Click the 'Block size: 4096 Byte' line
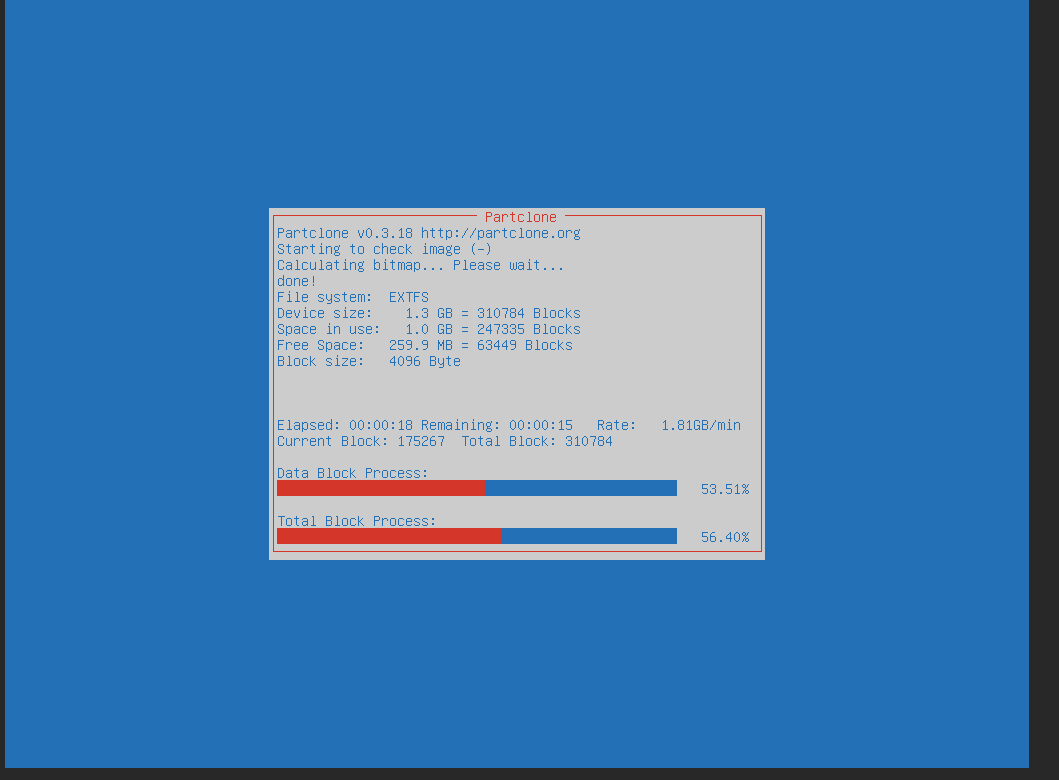 (x=368, y=361)
